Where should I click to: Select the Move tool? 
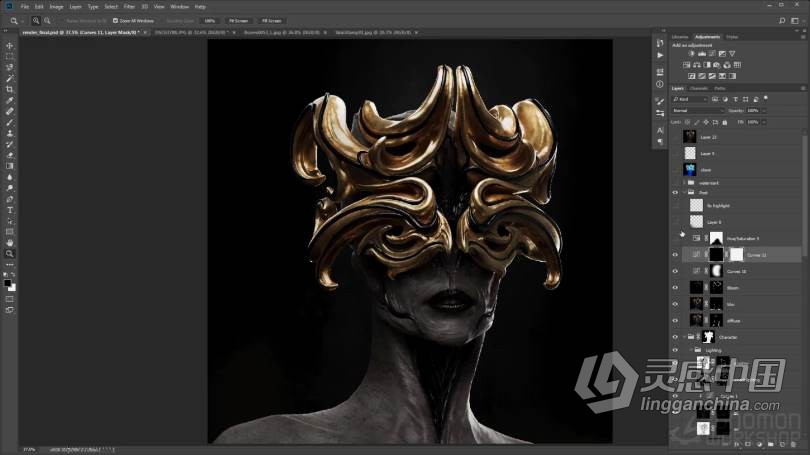click(x=9, y=45)
